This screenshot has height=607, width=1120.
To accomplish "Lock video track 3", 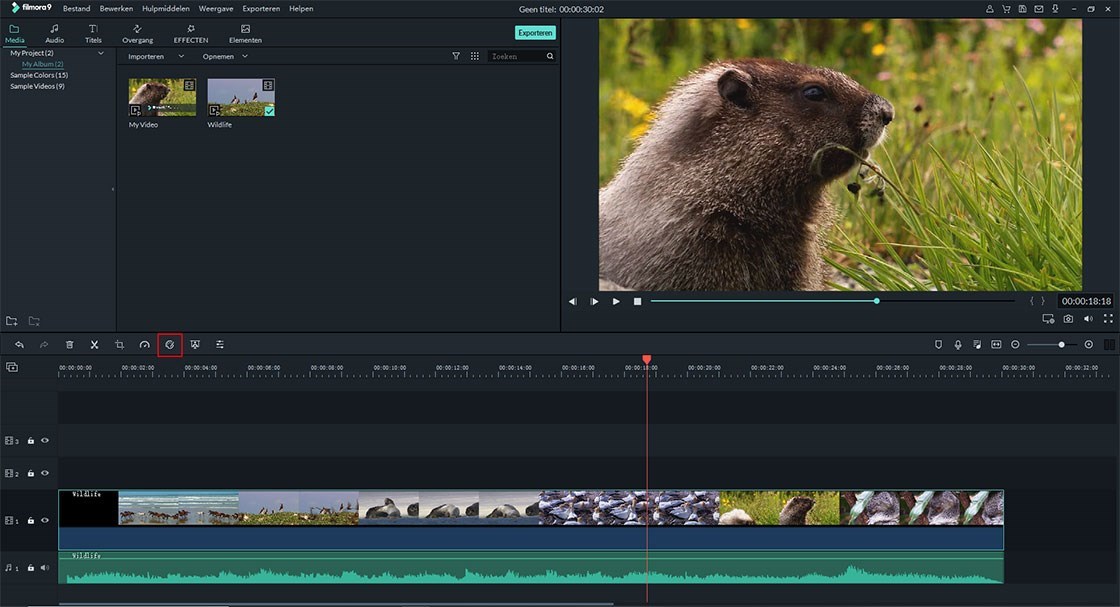I will pyautogui.click(x=31, y=441).
